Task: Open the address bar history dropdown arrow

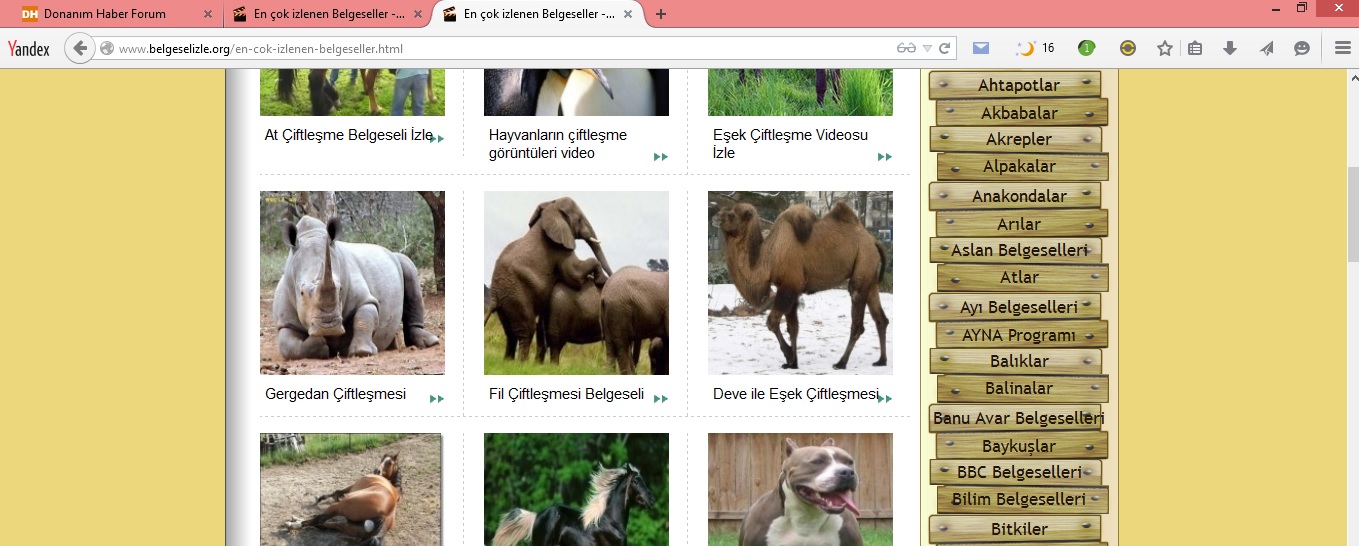Action: (927, 48)
